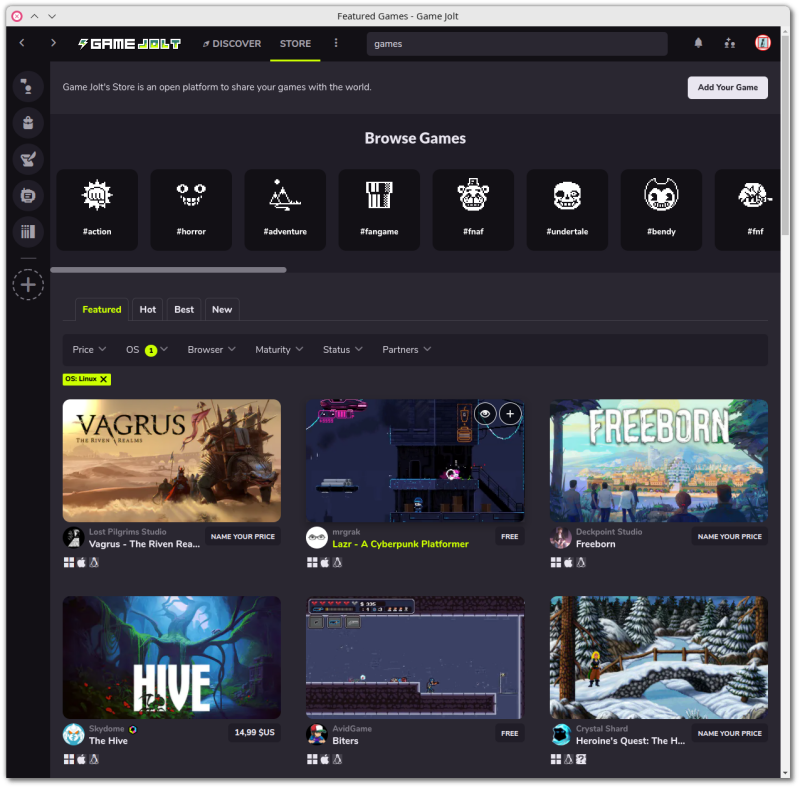
Task: Browse the #fnaf tag tile
Action: tap(473, 210)
